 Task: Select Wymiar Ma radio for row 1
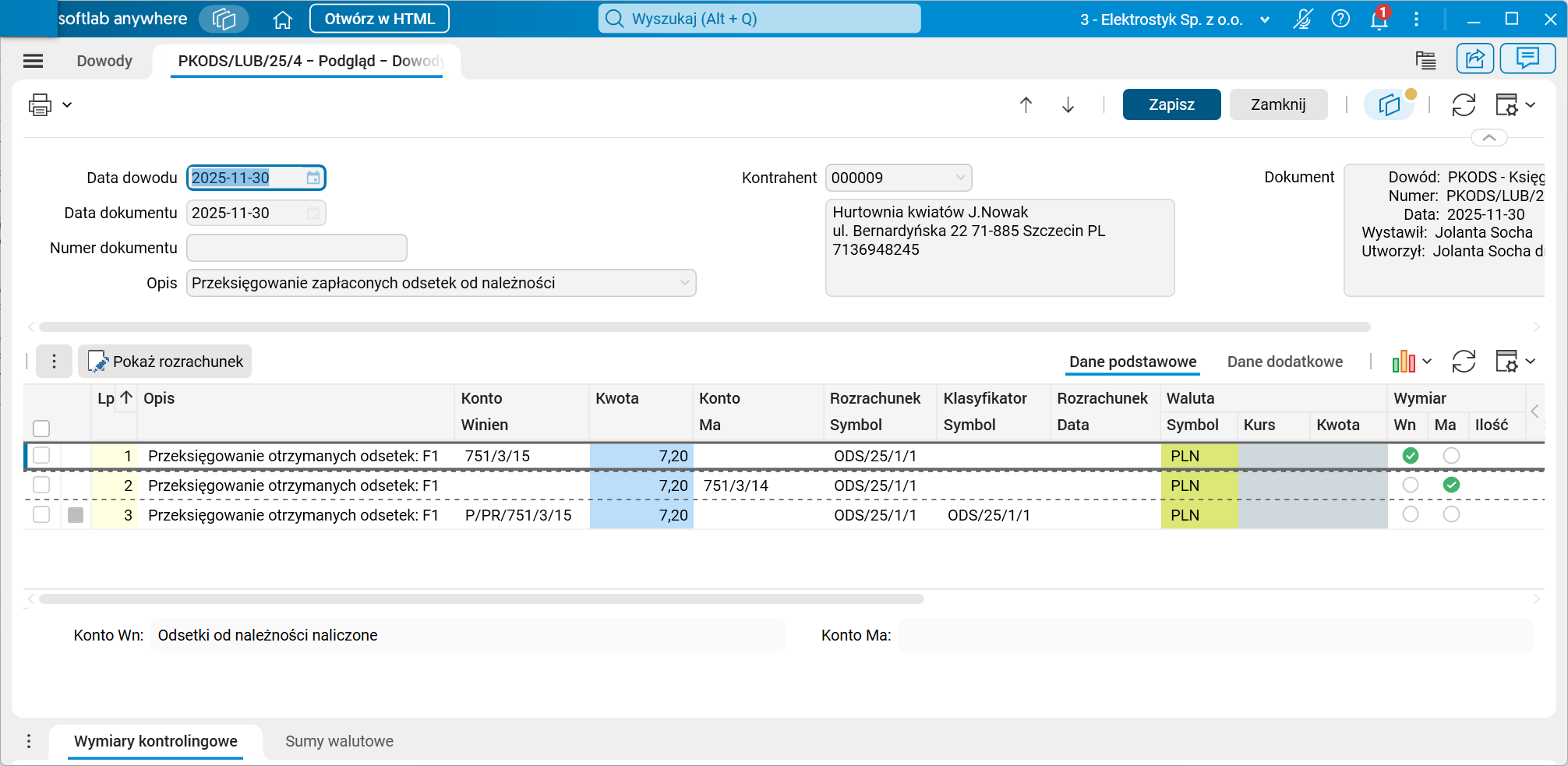coord(1451,456)
